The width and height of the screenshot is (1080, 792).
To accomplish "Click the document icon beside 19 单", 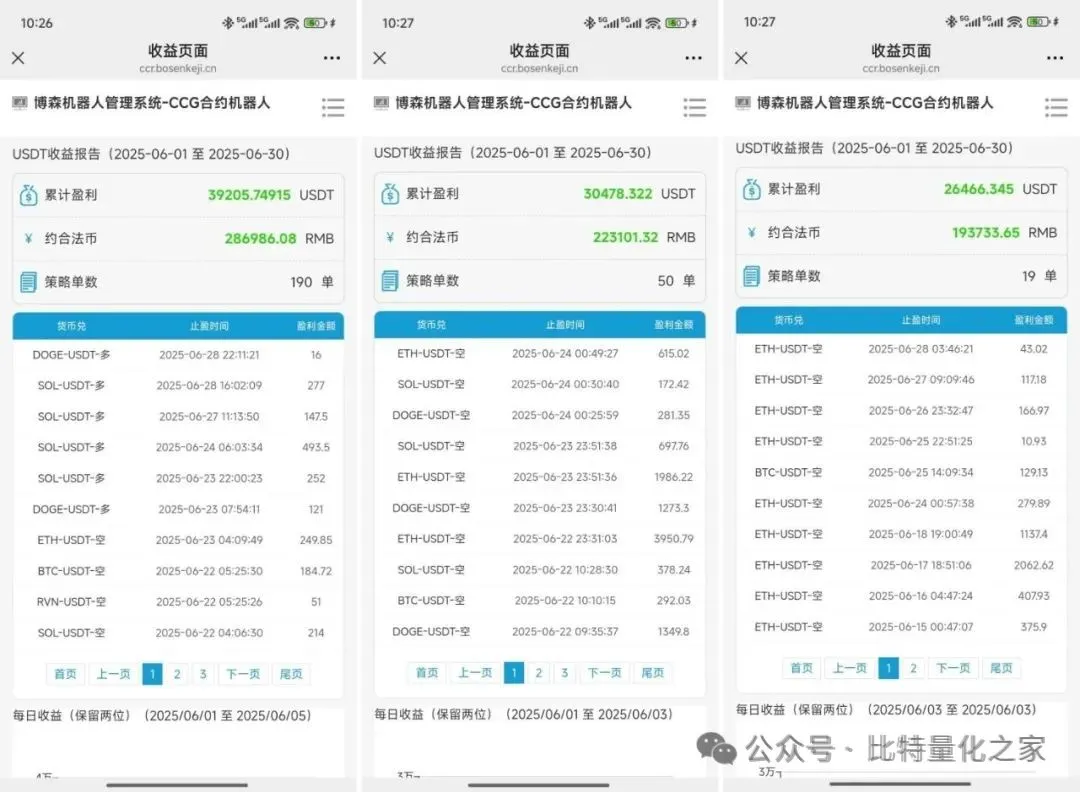I will (751, 276).
